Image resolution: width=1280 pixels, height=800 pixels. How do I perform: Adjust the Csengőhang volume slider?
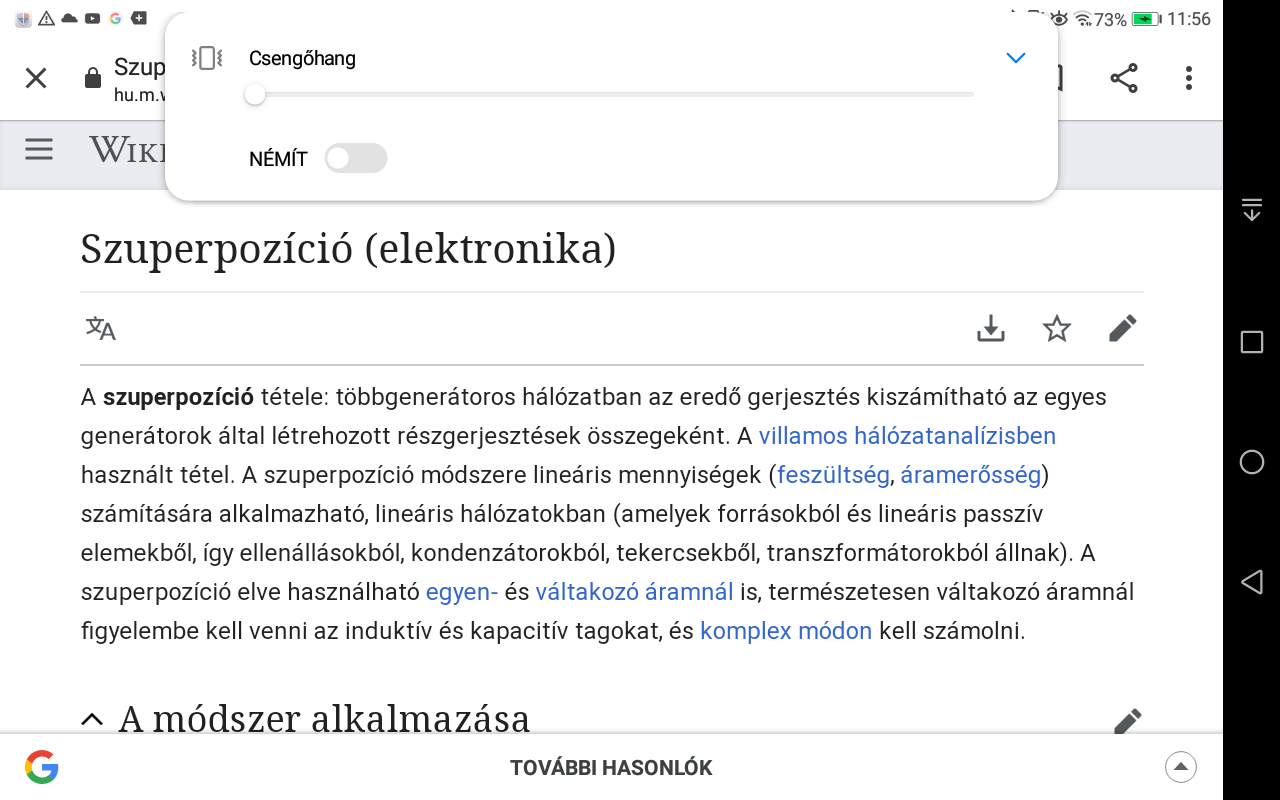255,94
